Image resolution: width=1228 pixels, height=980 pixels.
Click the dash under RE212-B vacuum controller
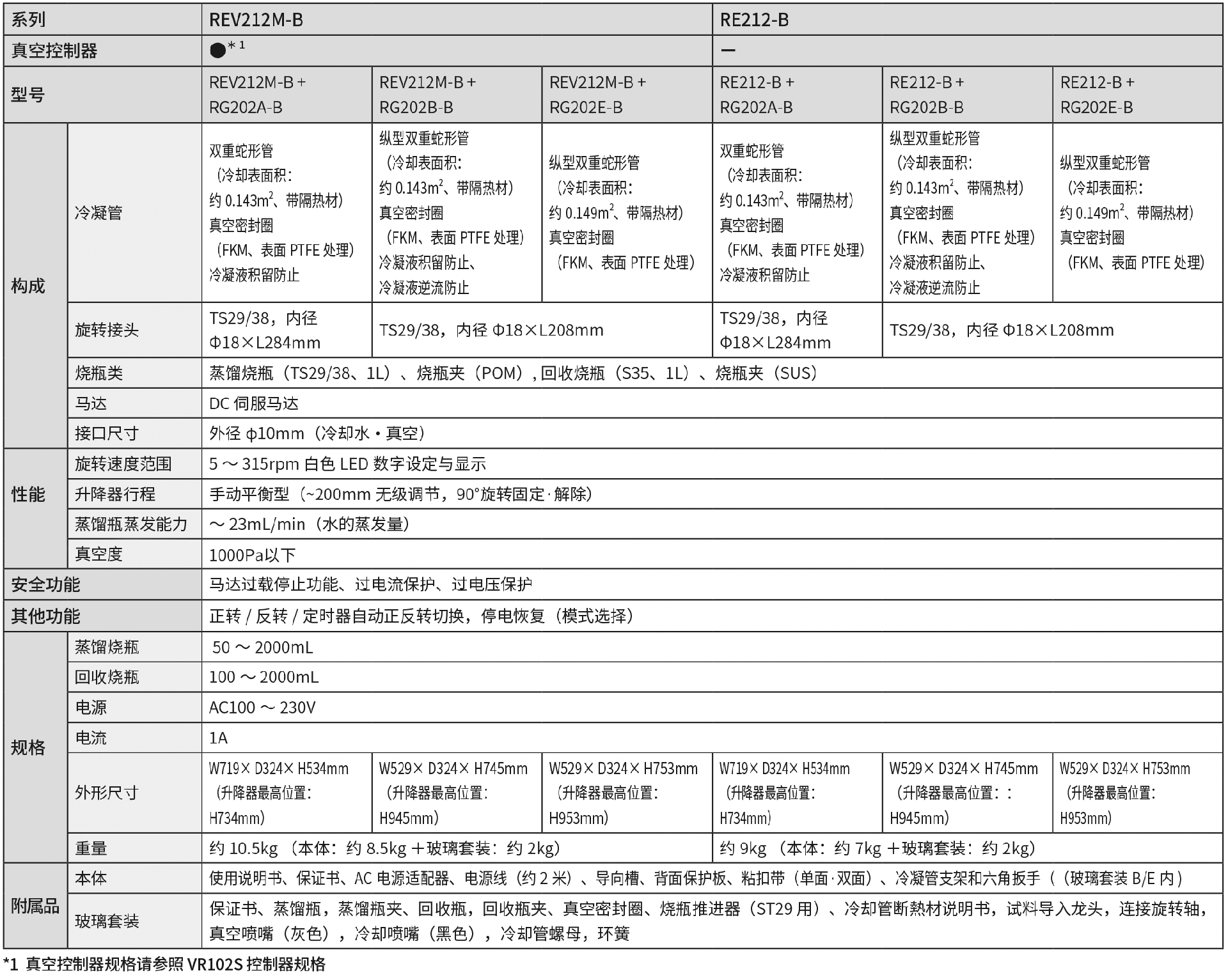pos(728,51)
